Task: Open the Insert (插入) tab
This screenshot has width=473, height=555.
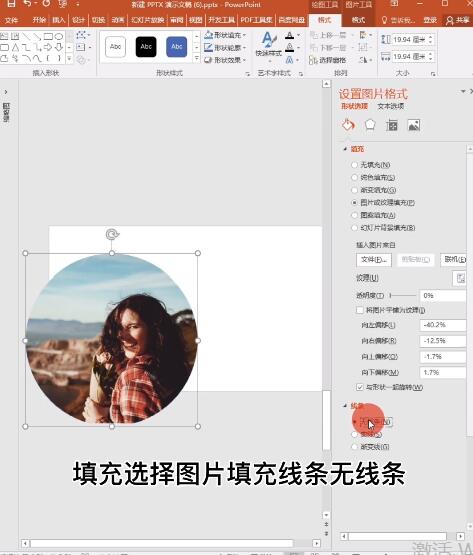Action: tap(58, 20)
